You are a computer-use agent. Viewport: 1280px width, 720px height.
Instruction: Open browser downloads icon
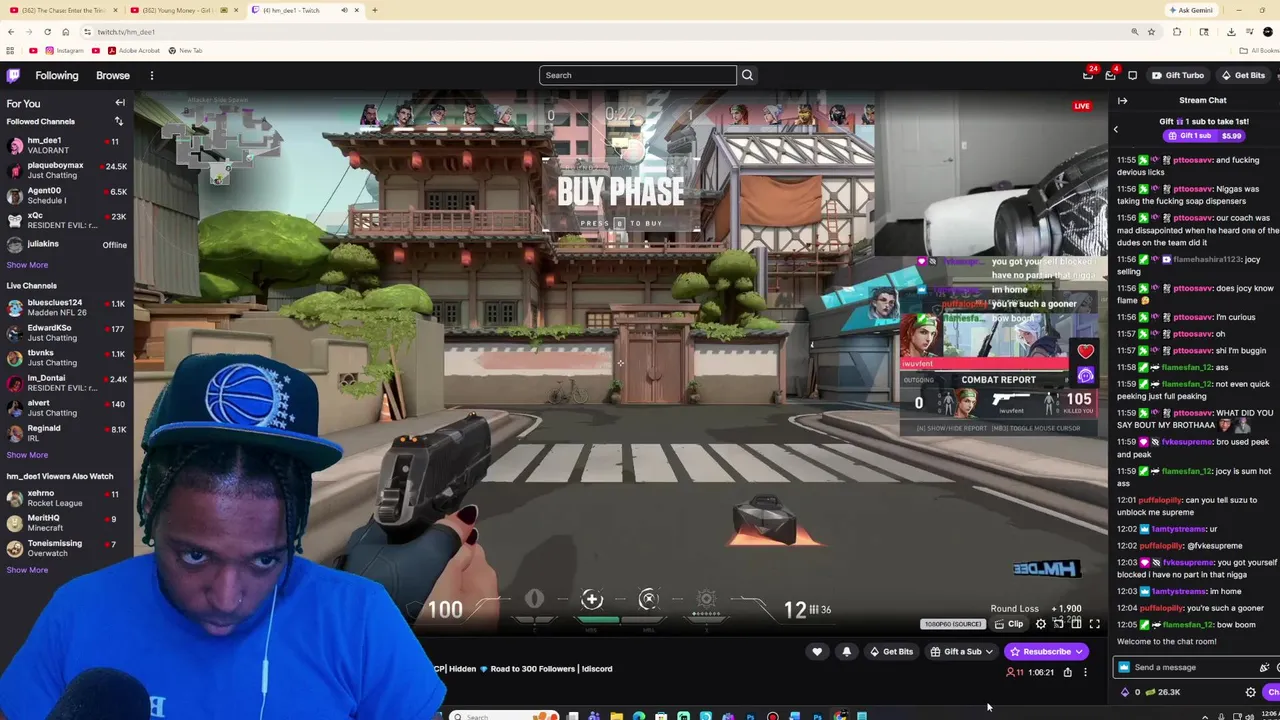[x=1231, y=32]
